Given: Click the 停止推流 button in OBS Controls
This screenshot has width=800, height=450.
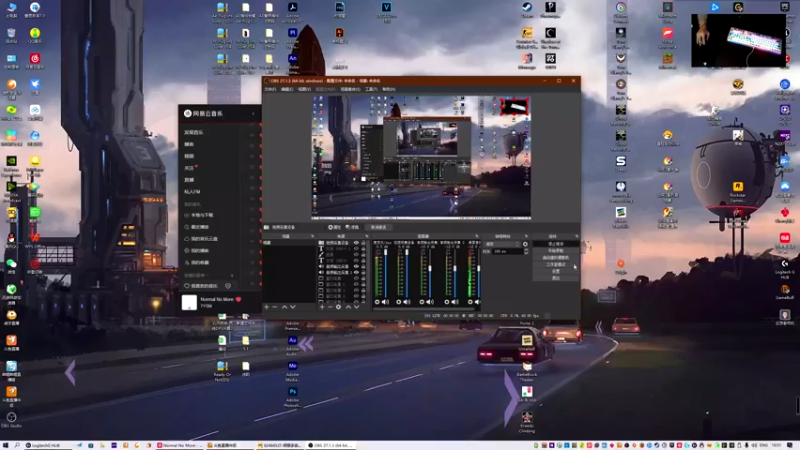Looking at the screenshot, I should (556, 244).
